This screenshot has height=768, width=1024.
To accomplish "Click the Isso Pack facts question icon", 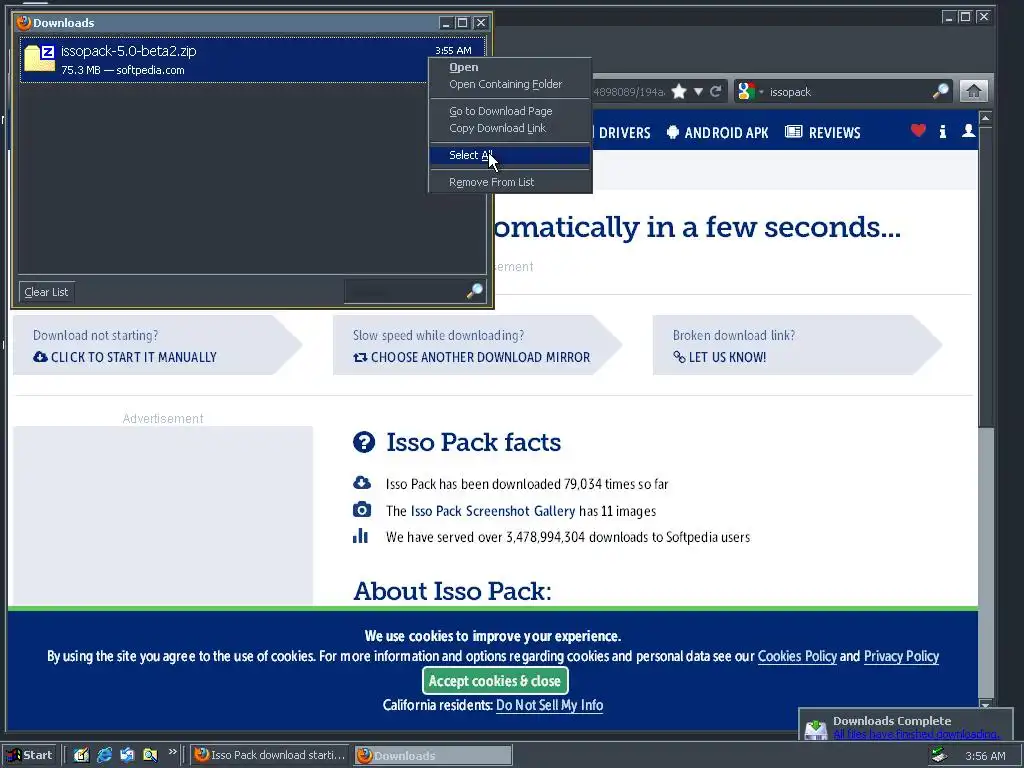I will point(364,442).
